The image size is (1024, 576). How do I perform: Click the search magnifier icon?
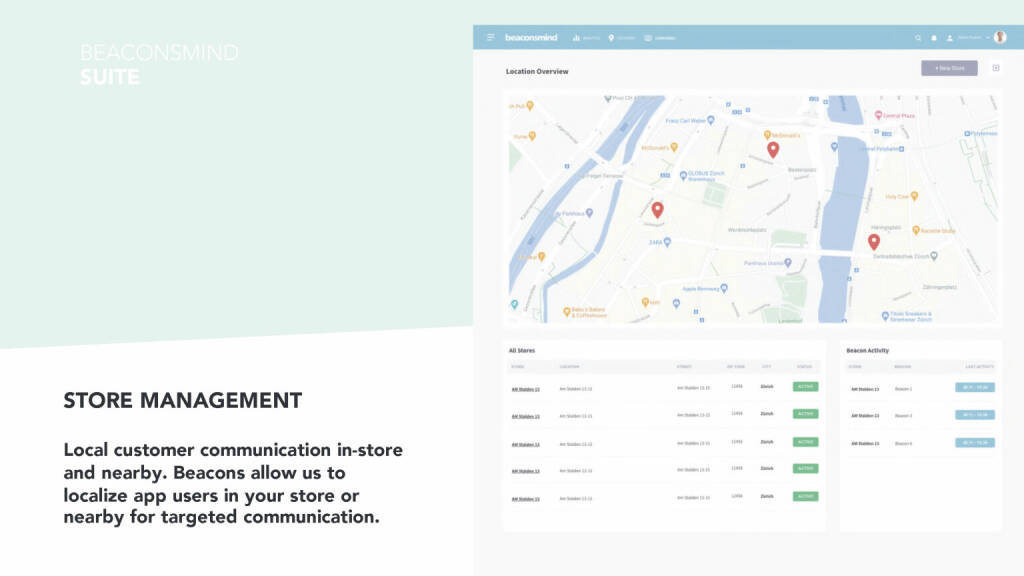pos(918,38)
